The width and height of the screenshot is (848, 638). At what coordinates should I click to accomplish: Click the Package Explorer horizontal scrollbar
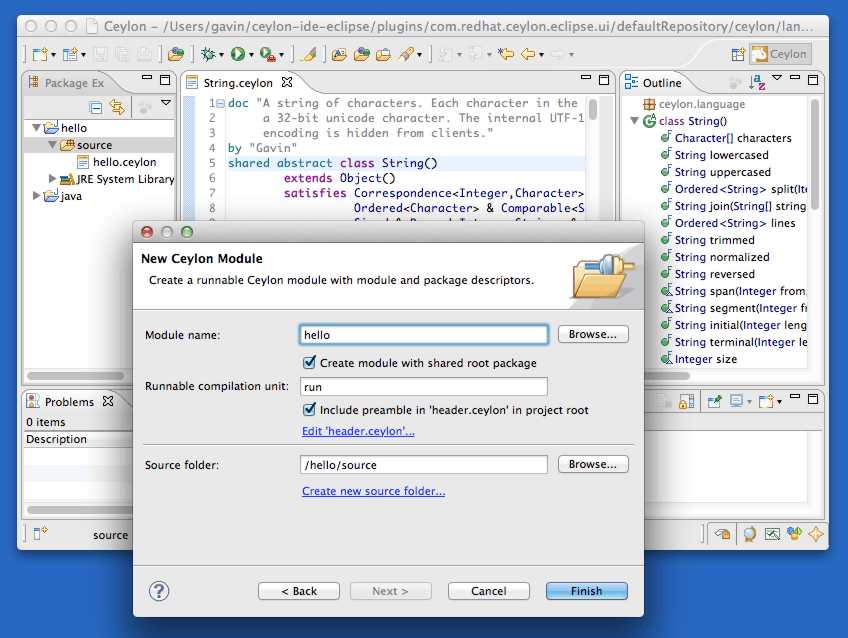[76, 375]
